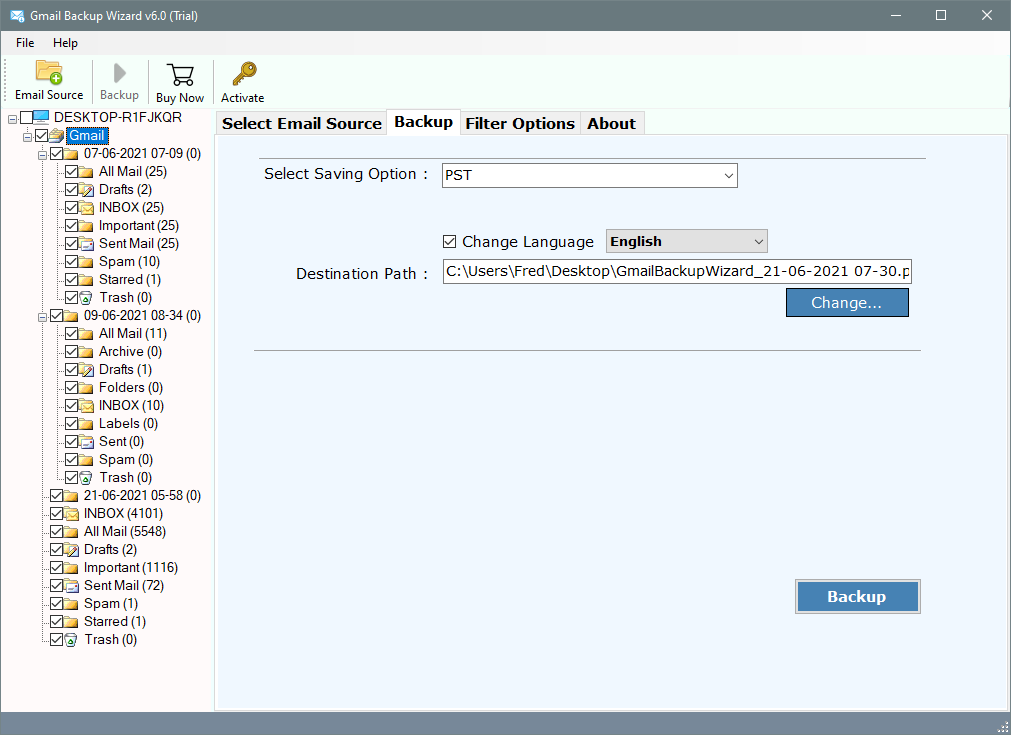
Task: Click the Important (1116) folder icon
Action: 72,567
